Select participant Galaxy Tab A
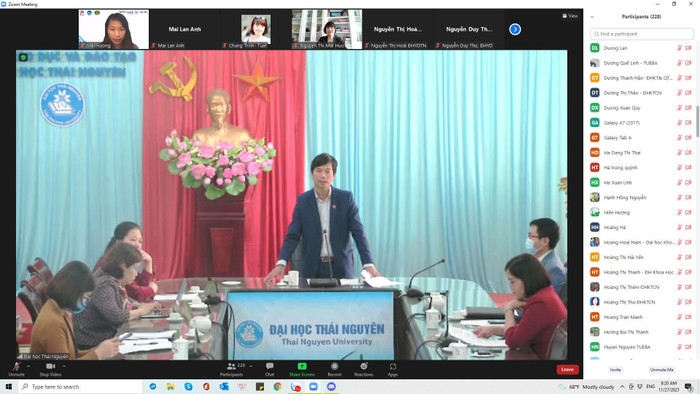700x394 pixels. click(x=641, y=138)
